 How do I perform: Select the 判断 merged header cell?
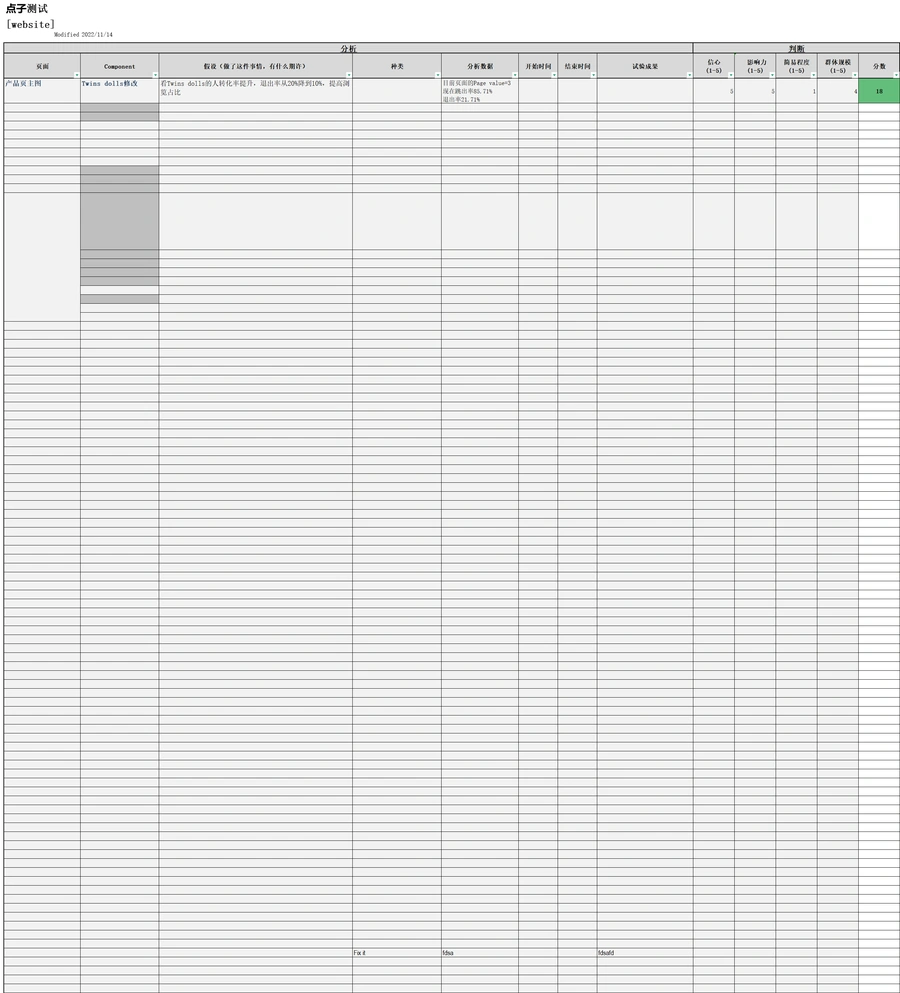pyautogui.click(x=796, y=48)
